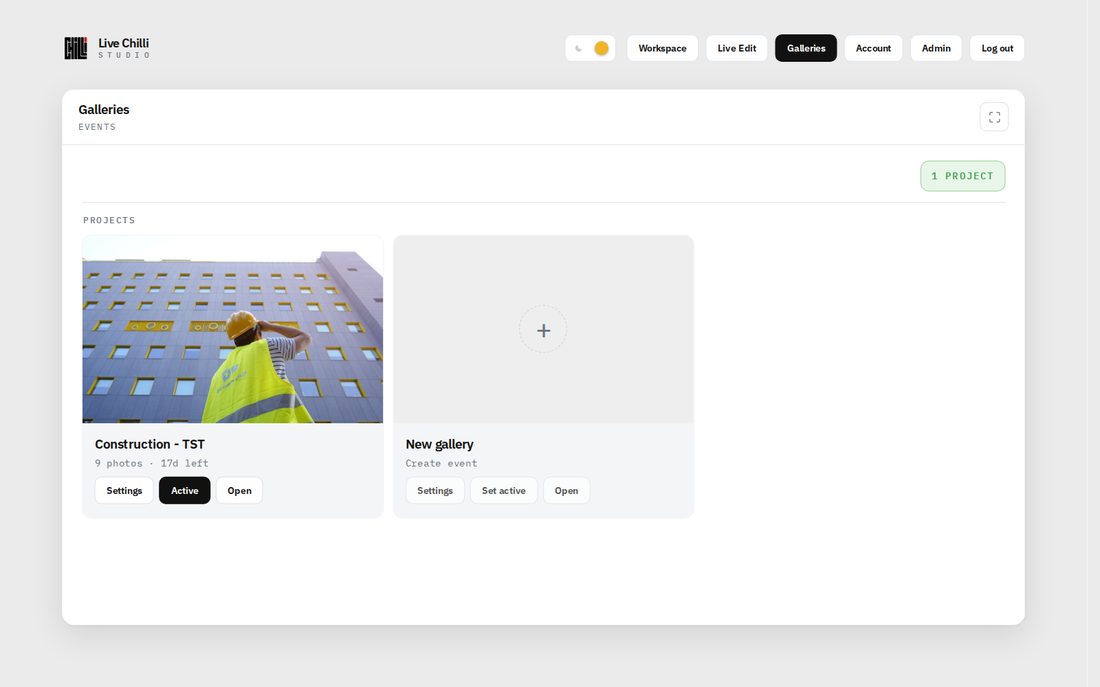The height and width of the screenshot is (687, 1100).
Task: Open the Workspace tab
Action: tap(662, 48)
